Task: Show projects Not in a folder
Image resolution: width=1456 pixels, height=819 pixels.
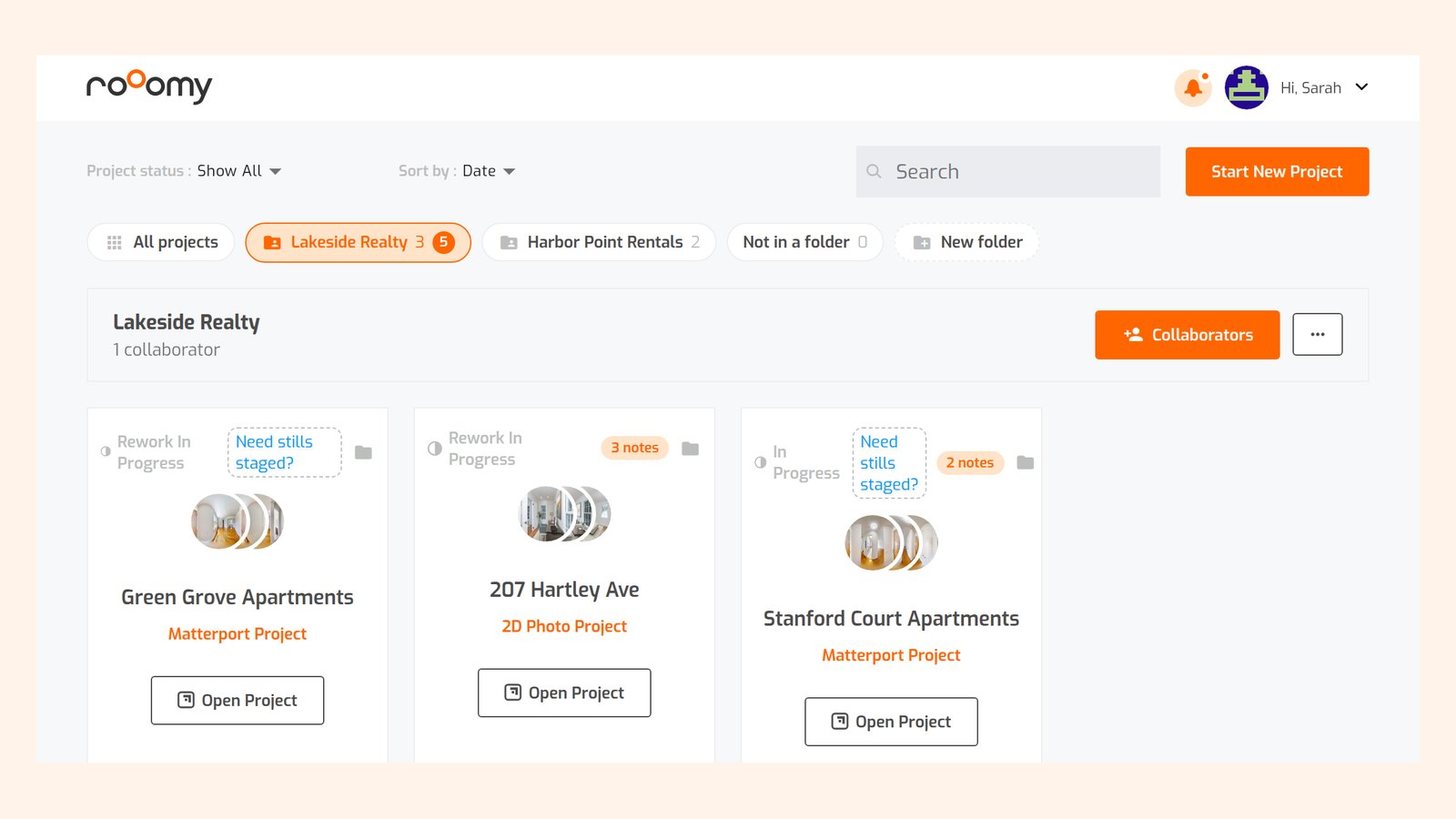Action: (x=804, y=242)
